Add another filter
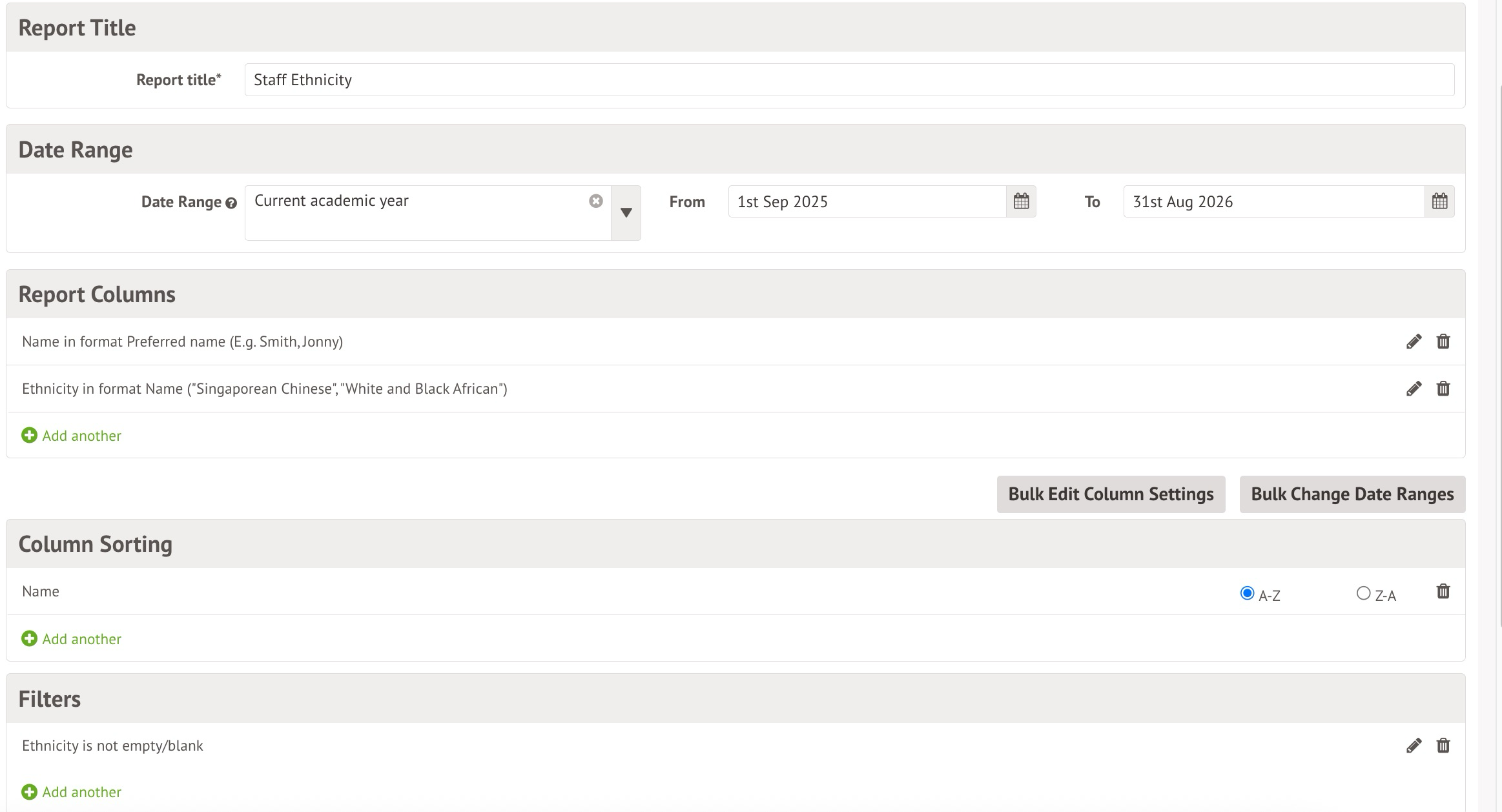Viewport: 1502px width, 812px height. point(72,792)
